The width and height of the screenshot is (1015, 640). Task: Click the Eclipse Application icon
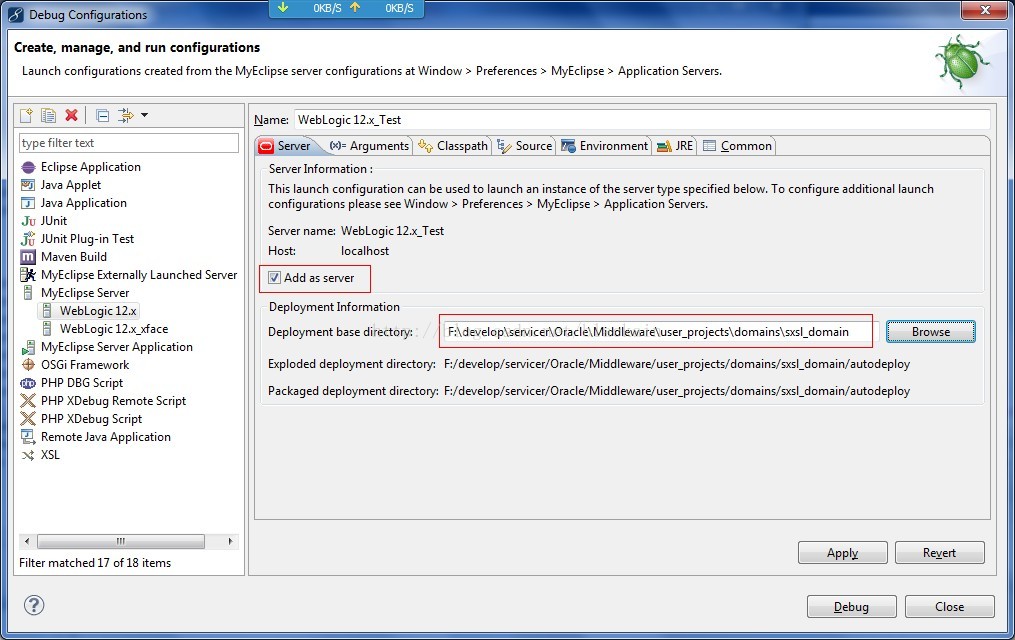point(28,167)
